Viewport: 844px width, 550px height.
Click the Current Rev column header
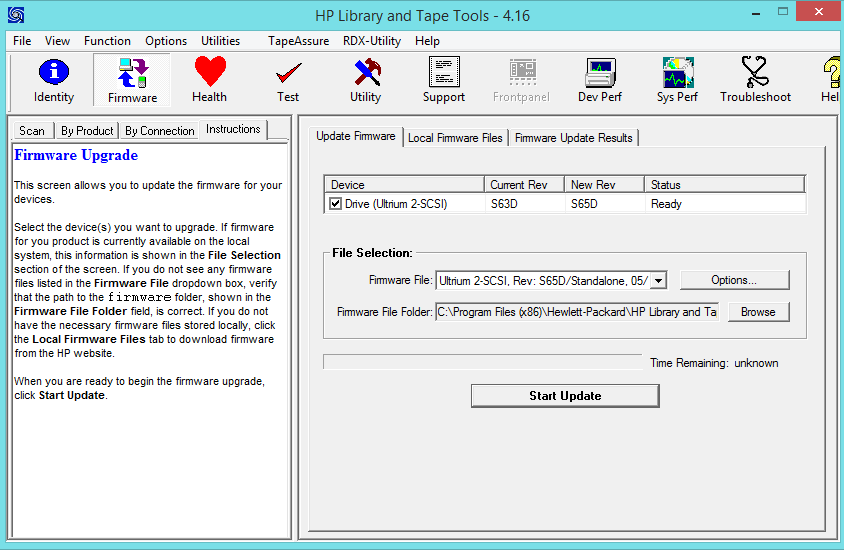coord(524,185)
